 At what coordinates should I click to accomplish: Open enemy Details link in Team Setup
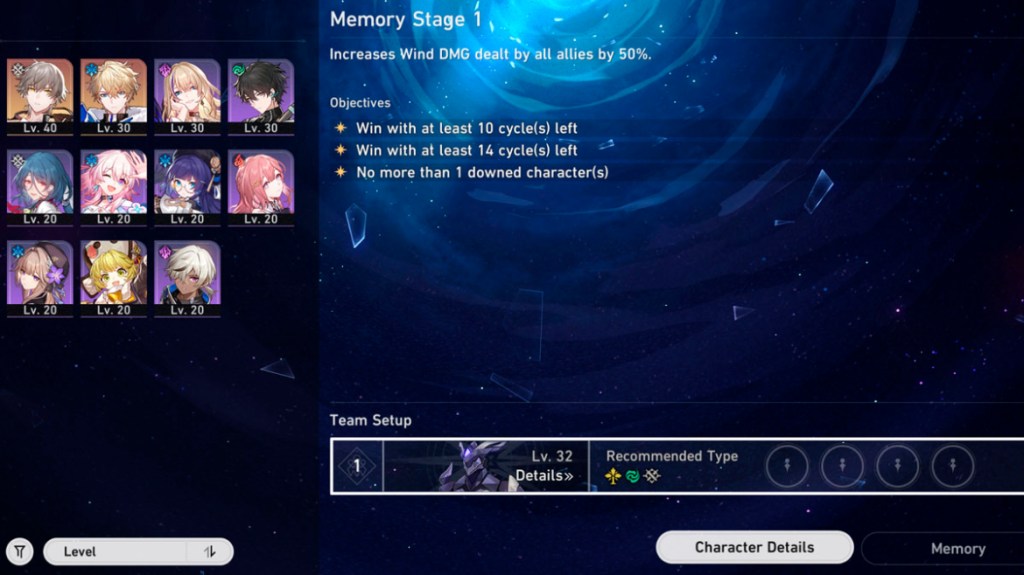pyautogui.click(x=544, y=476)
